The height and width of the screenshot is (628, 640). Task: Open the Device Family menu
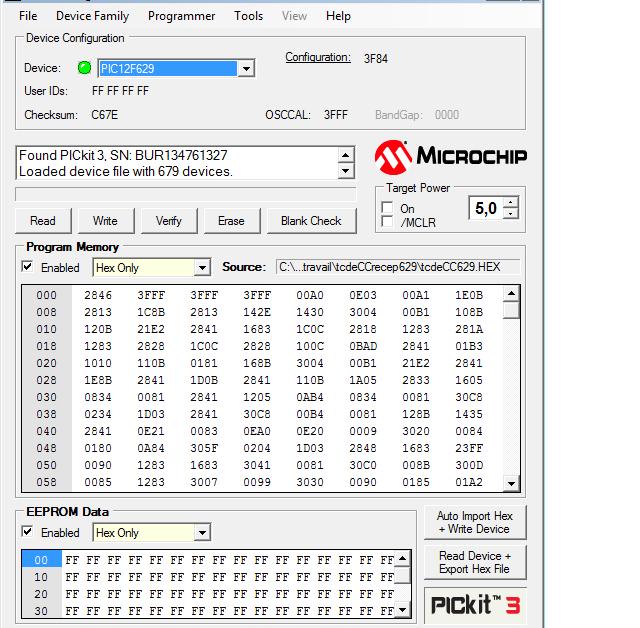click(x=92, y=16)
